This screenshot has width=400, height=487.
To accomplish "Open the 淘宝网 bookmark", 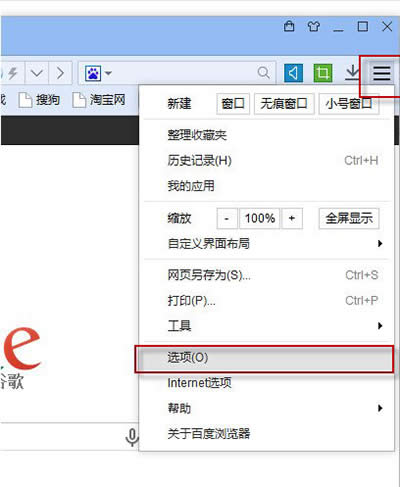I will click(99, 100).
